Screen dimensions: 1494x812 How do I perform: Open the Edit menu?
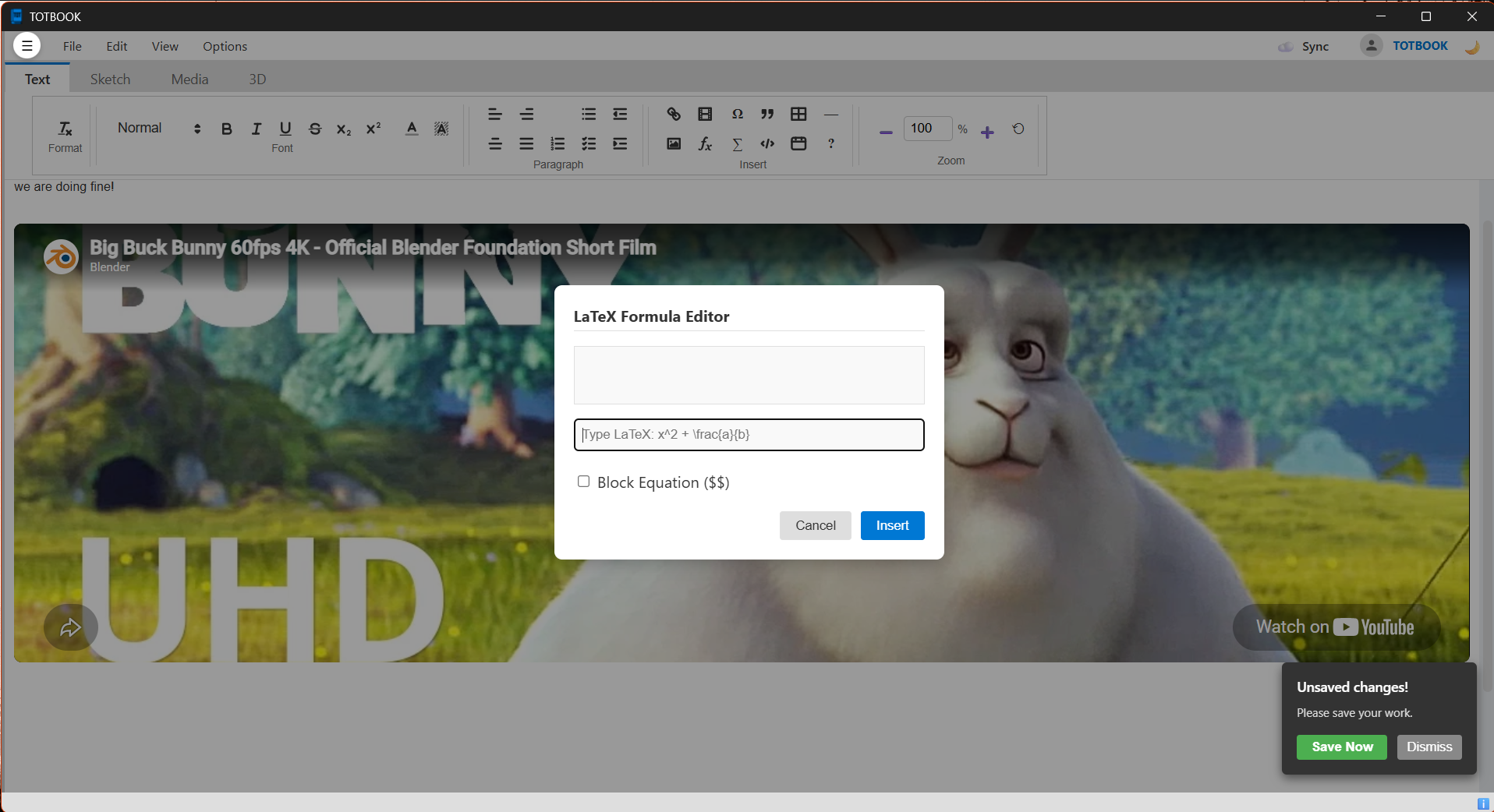point(117,46)
